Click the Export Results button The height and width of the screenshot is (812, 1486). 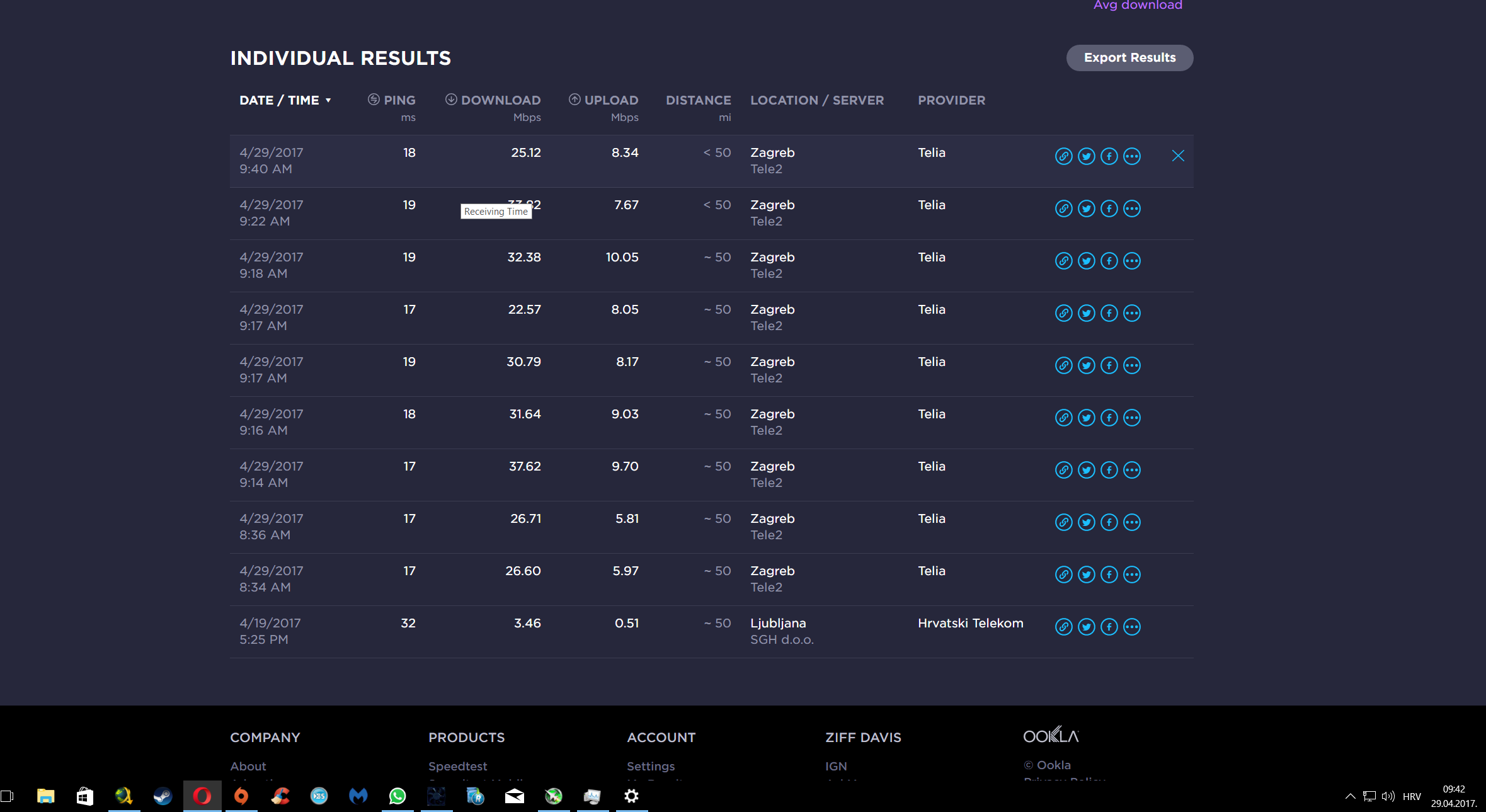(1129, 58)
